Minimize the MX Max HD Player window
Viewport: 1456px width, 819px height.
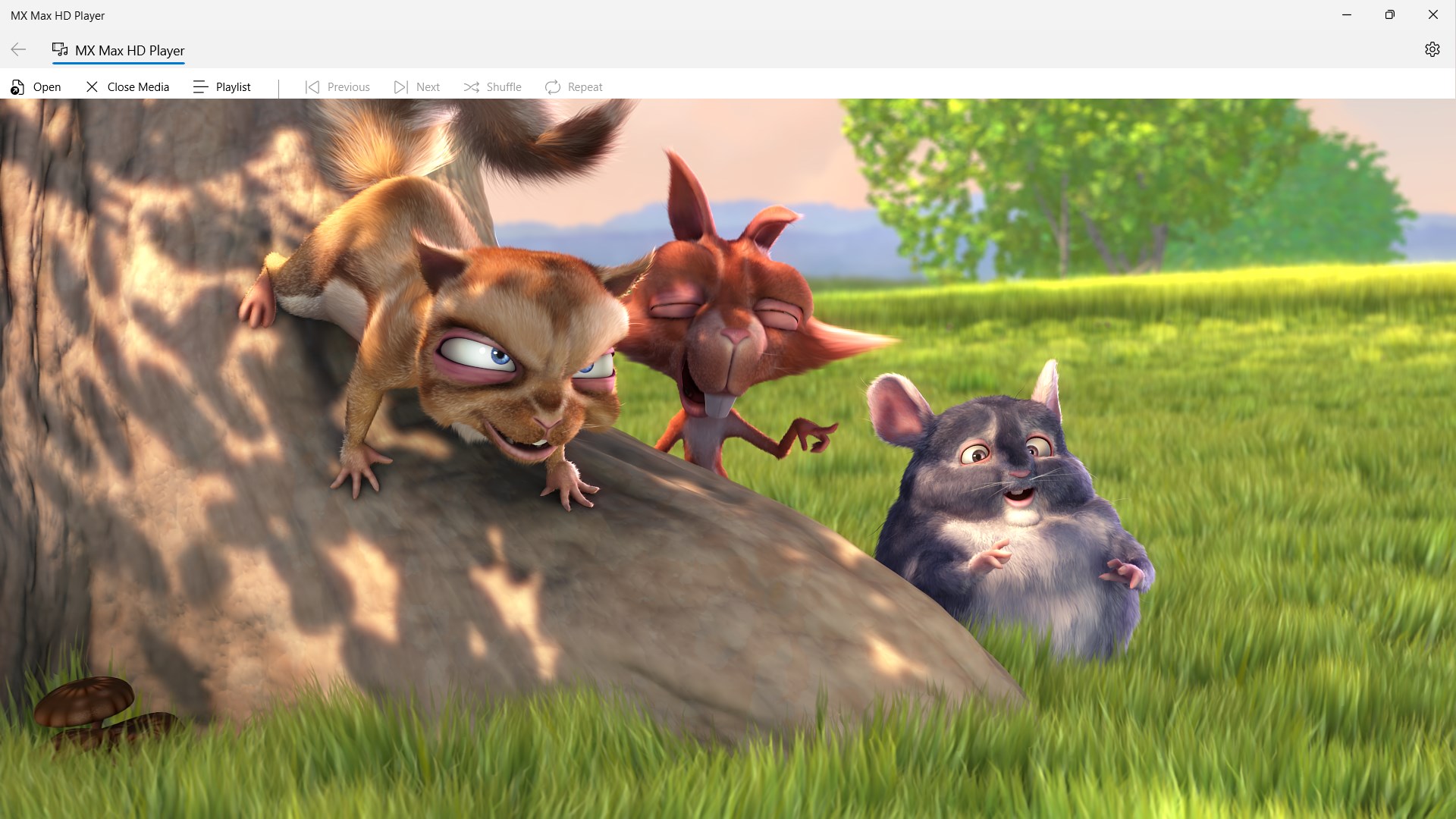point(1347,14)
